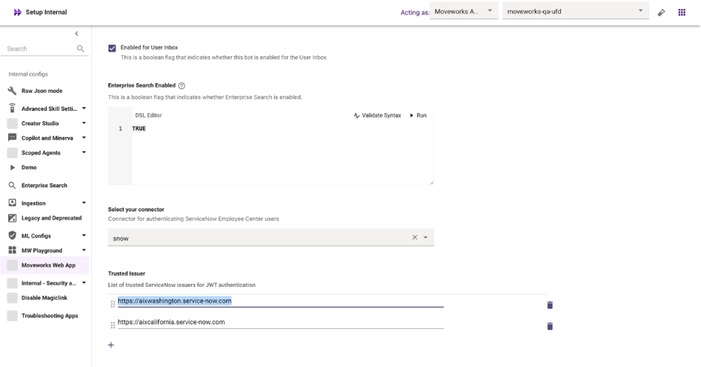Open the apps grid icon in header
The image size is (701, 367).
[x=682, y=13]
